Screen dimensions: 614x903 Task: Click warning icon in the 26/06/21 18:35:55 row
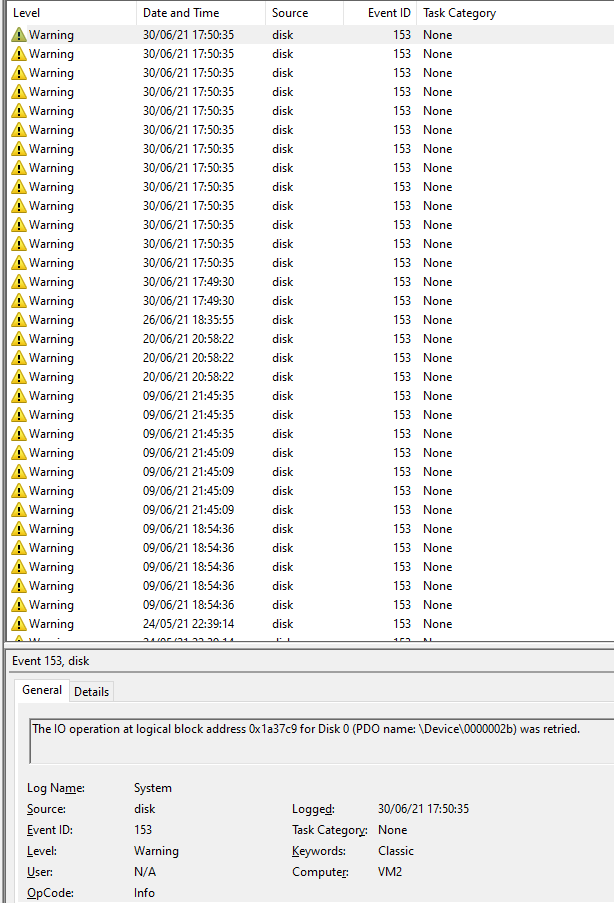[19, 320]
